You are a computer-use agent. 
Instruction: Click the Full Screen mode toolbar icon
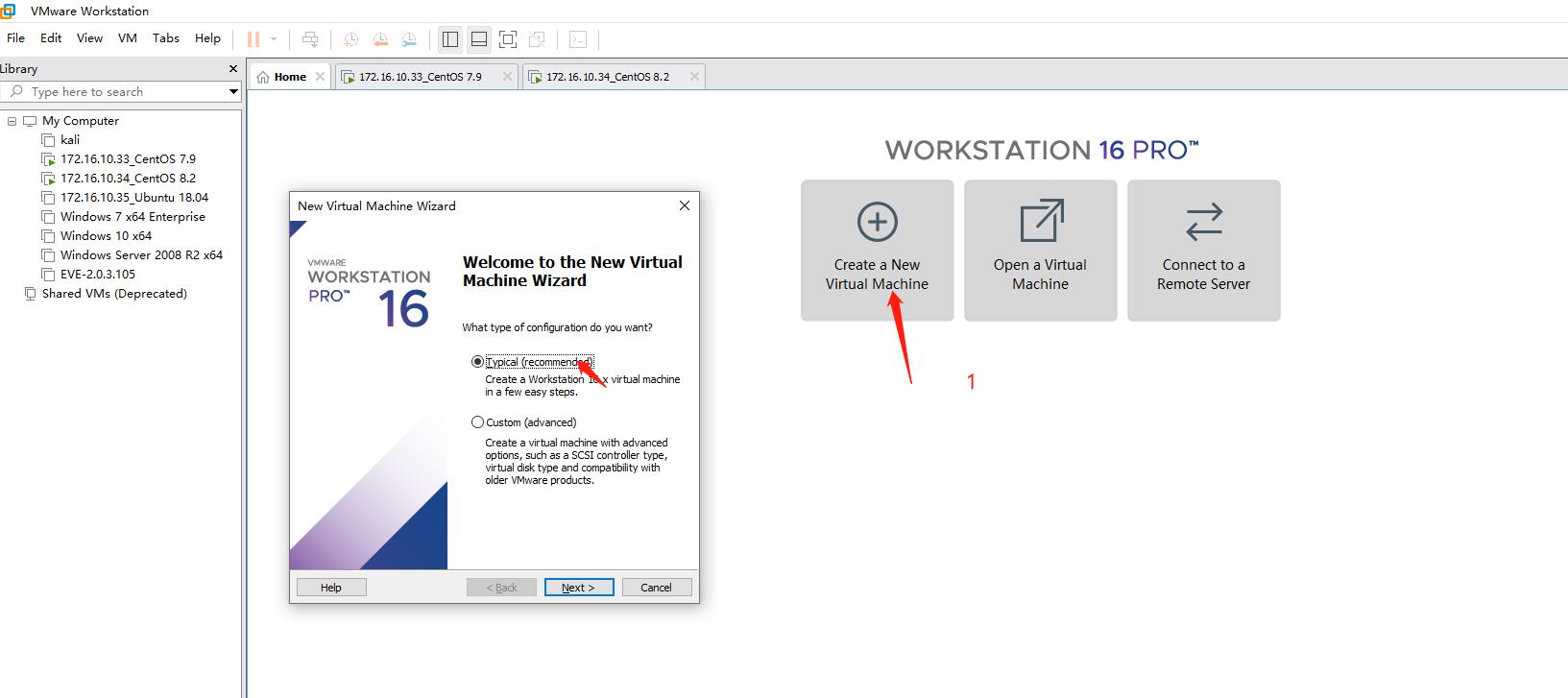click(508, 39)
